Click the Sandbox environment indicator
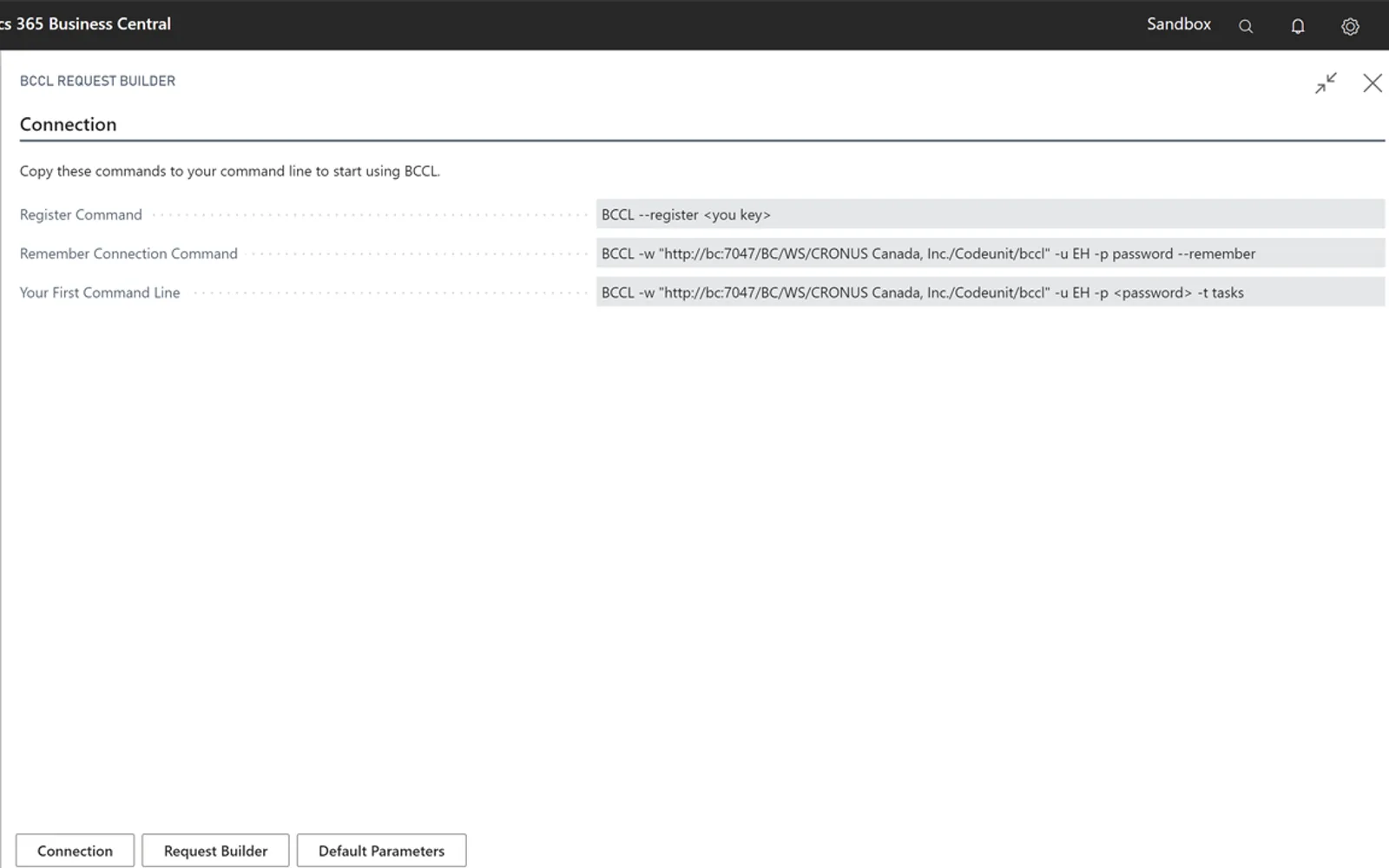 tap(1178, 24)
